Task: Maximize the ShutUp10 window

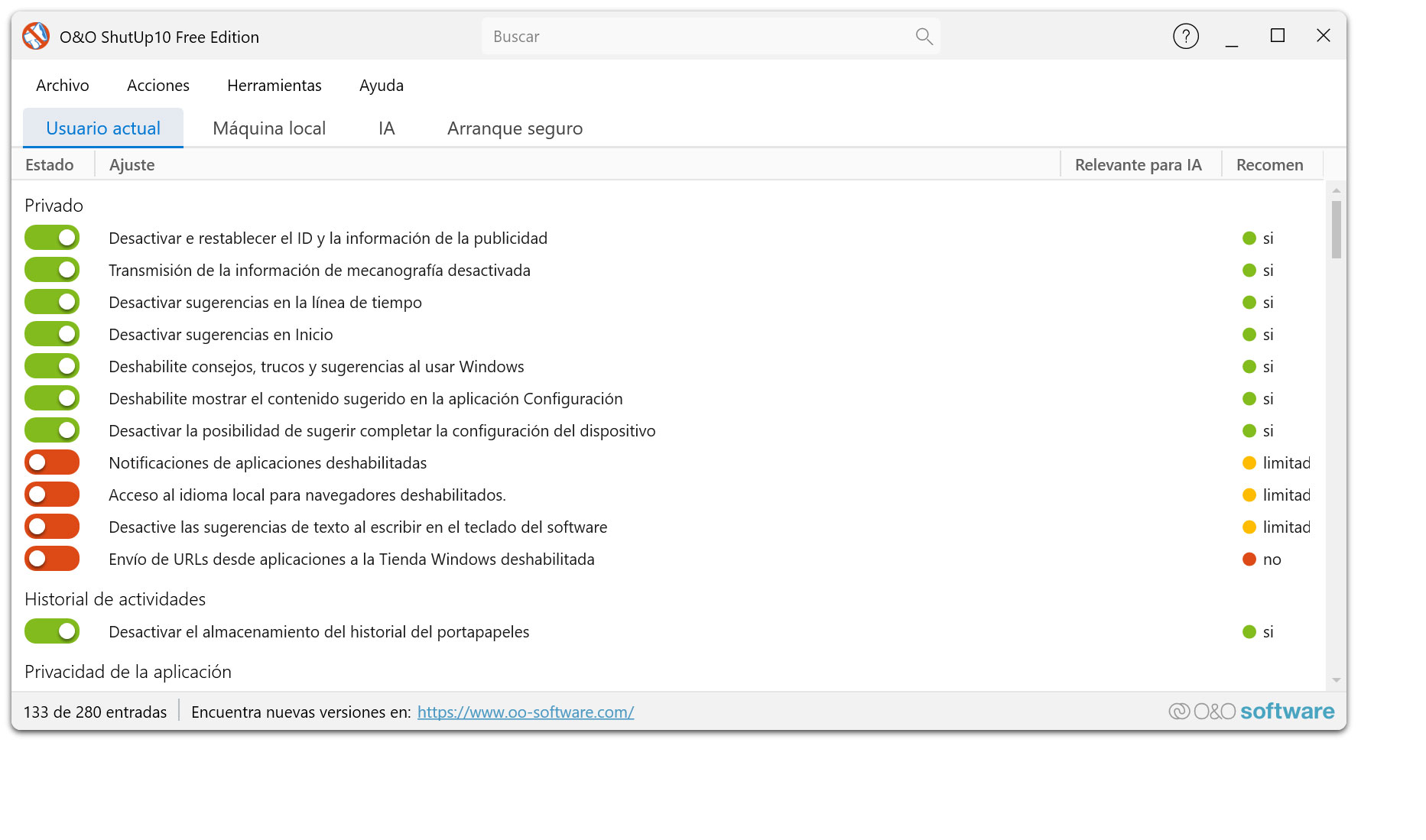Action: pyautogui.click(x=1278, y=35)
